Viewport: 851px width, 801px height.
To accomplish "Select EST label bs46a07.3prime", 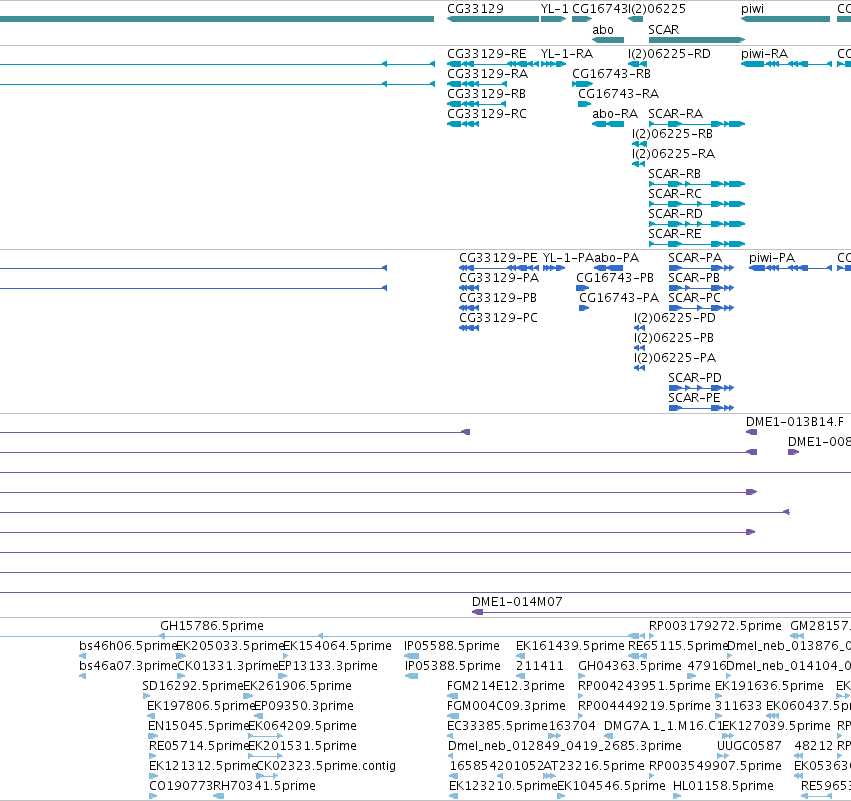I will [x=129, y=666].
